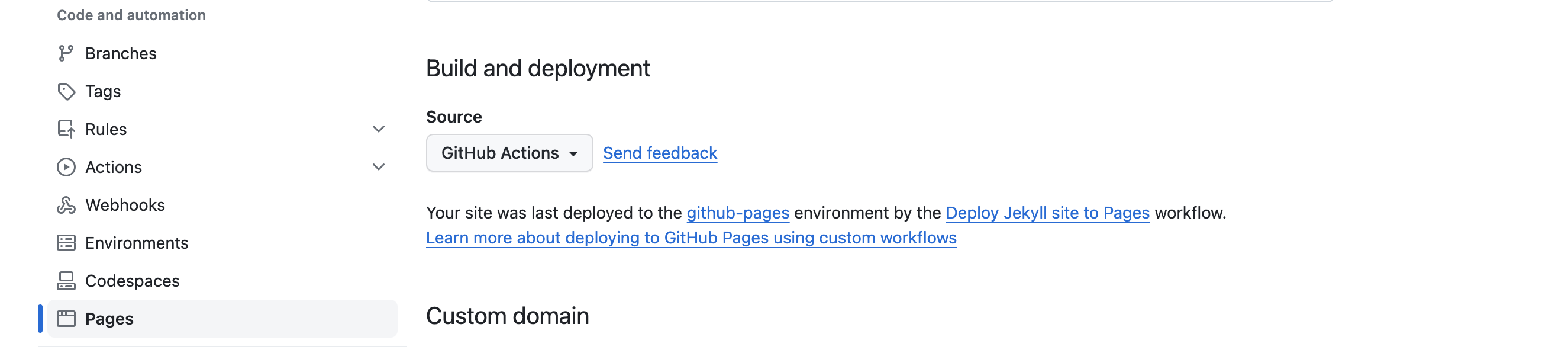The width and height of the screenshot is (1568, 353).
Task: Click the Branches git-branch icon
Action: tap(66, 54)
